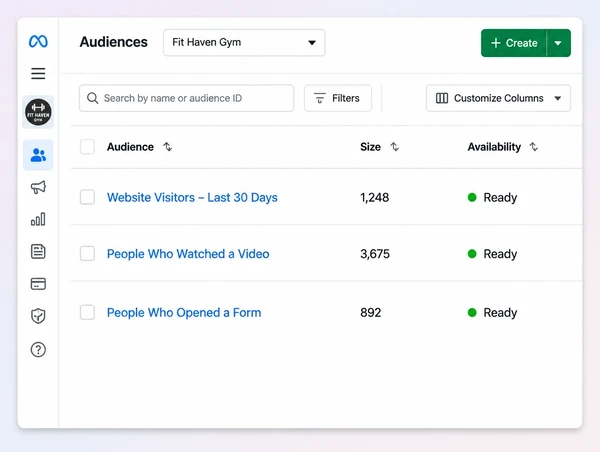Expand the Create button dropdown arrow
The image size is (600, 452).
pyautogui.click(x=558, y=43)
